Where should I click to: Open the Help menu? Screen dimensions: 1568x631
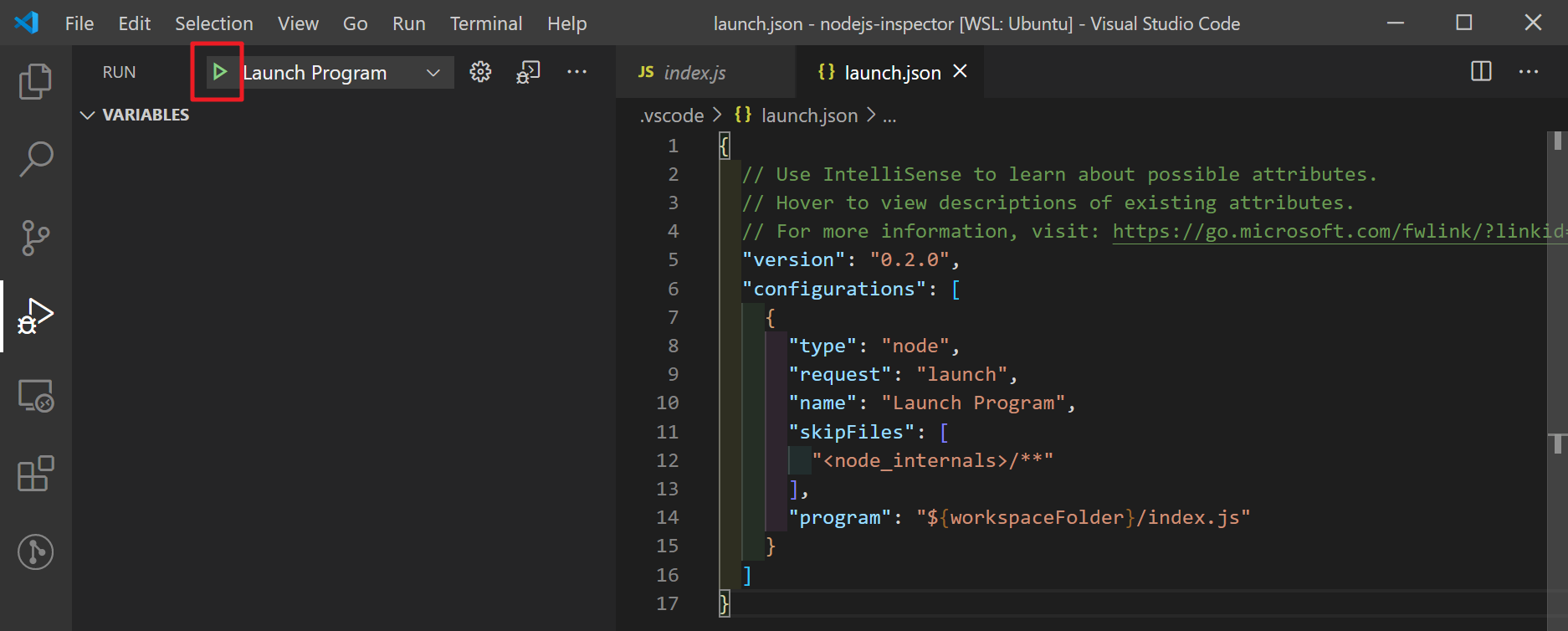(567, 23)
